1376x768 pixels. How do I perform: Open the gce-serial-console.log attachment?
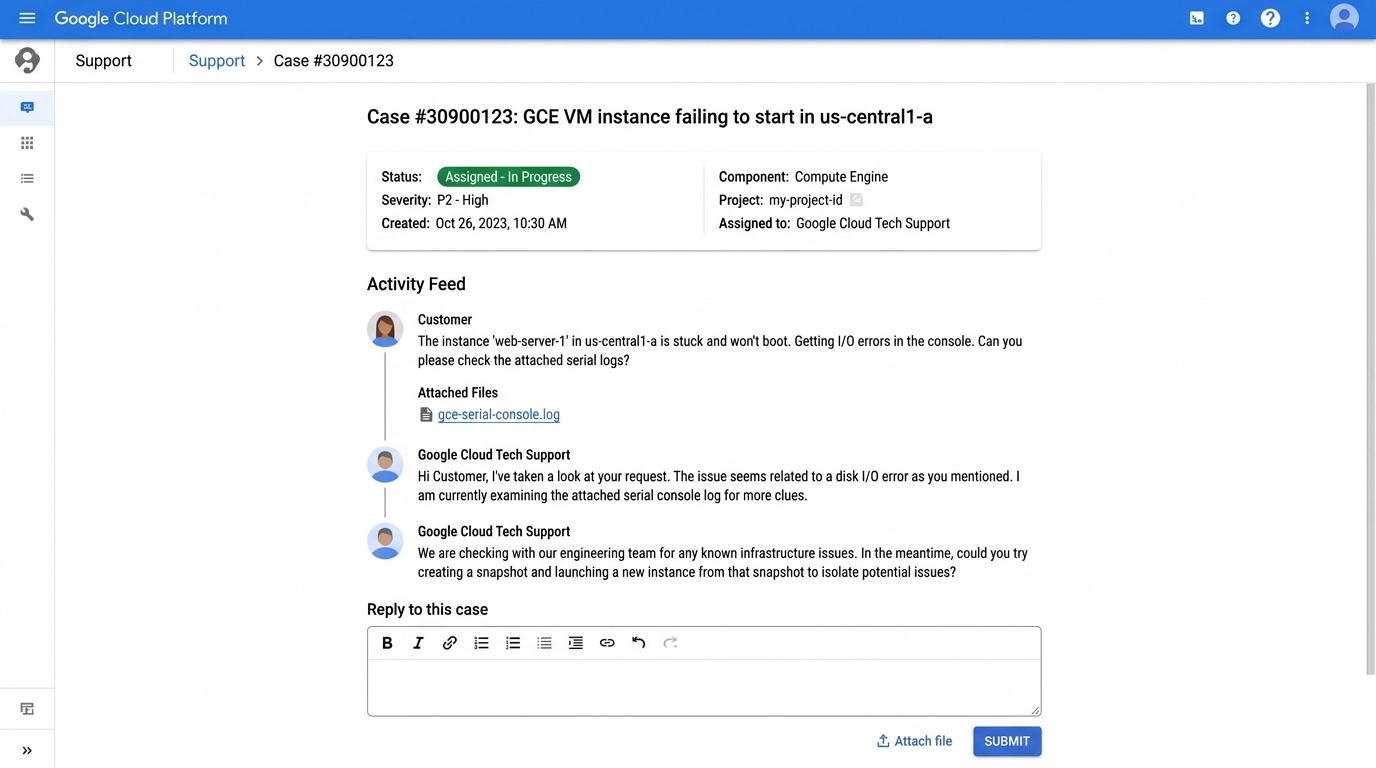[x=499, y=415]
